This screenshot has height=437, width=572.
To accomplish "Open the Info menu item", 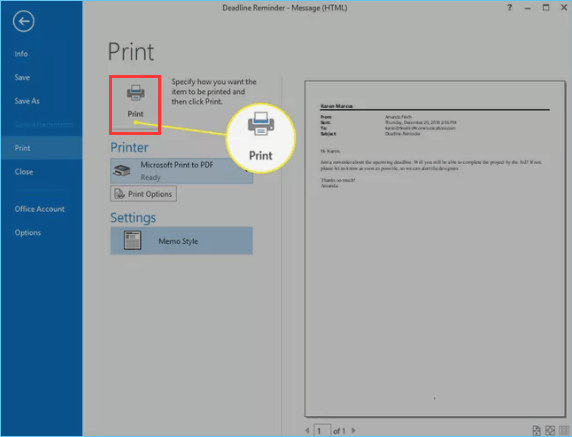I will tap(21, 54).
